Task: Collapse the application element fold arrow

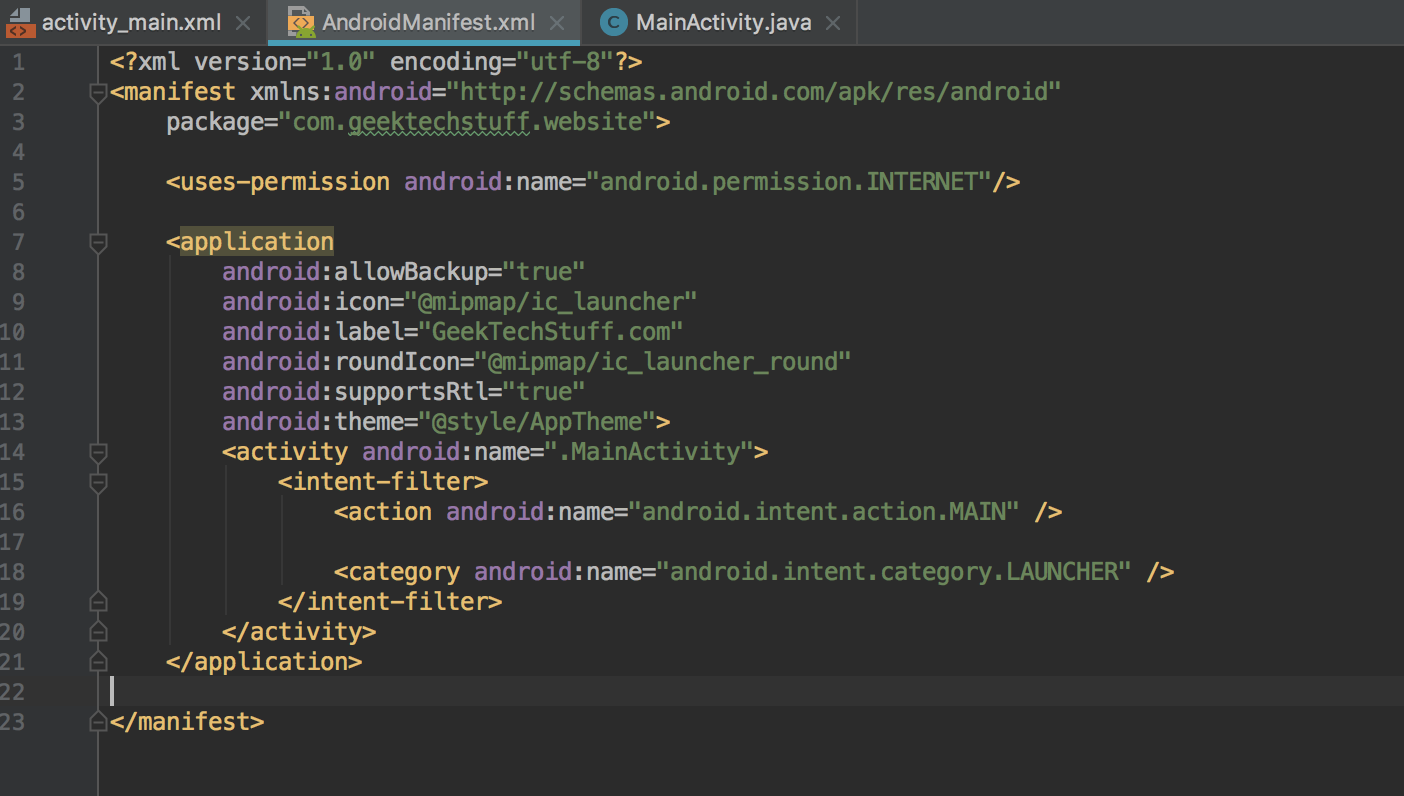Action: pyautogui.click(x=97, y=241)
